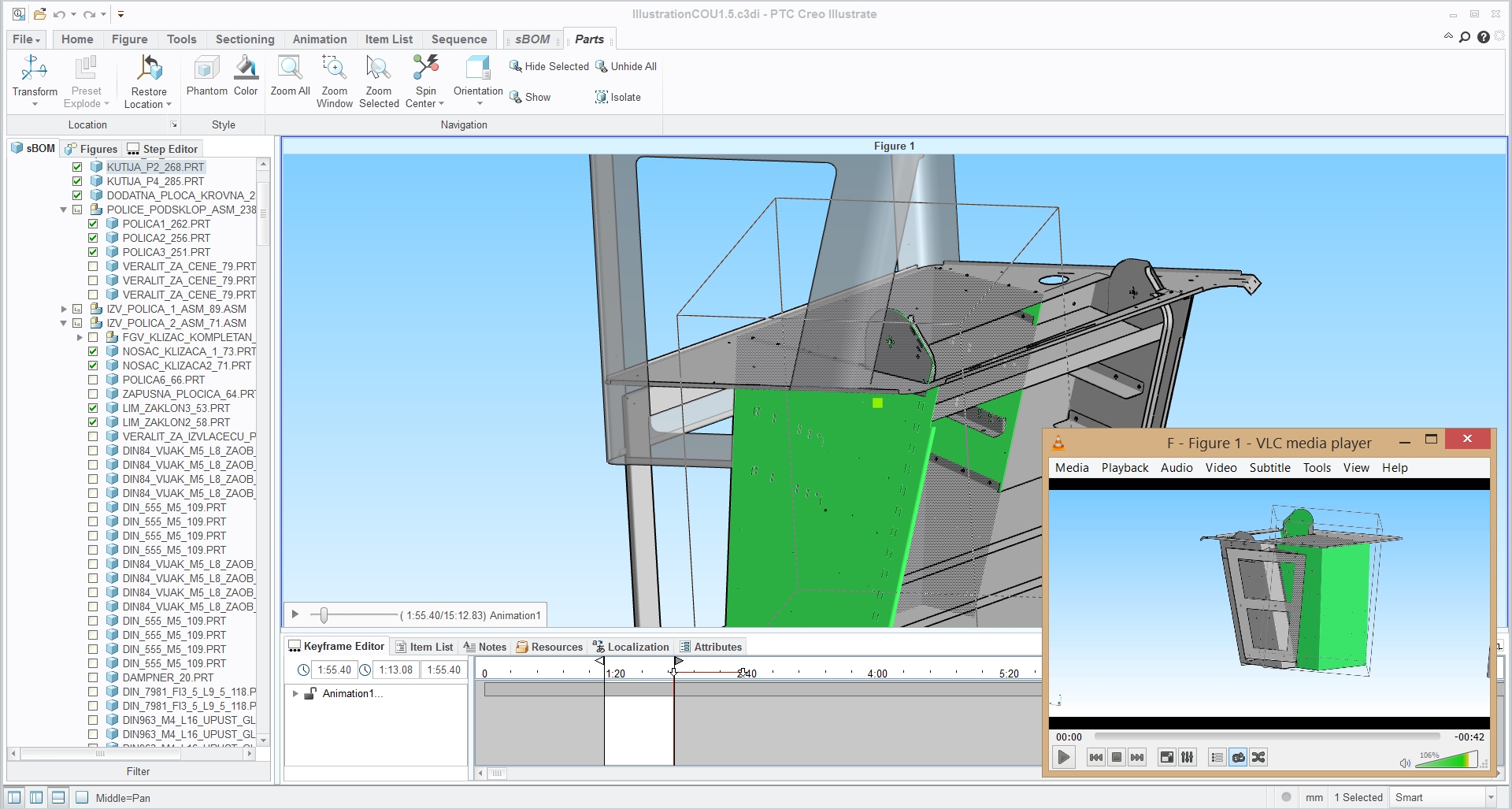
Task: Open the Spin Center dropdown arrow
Action: [x=441, y=104]
